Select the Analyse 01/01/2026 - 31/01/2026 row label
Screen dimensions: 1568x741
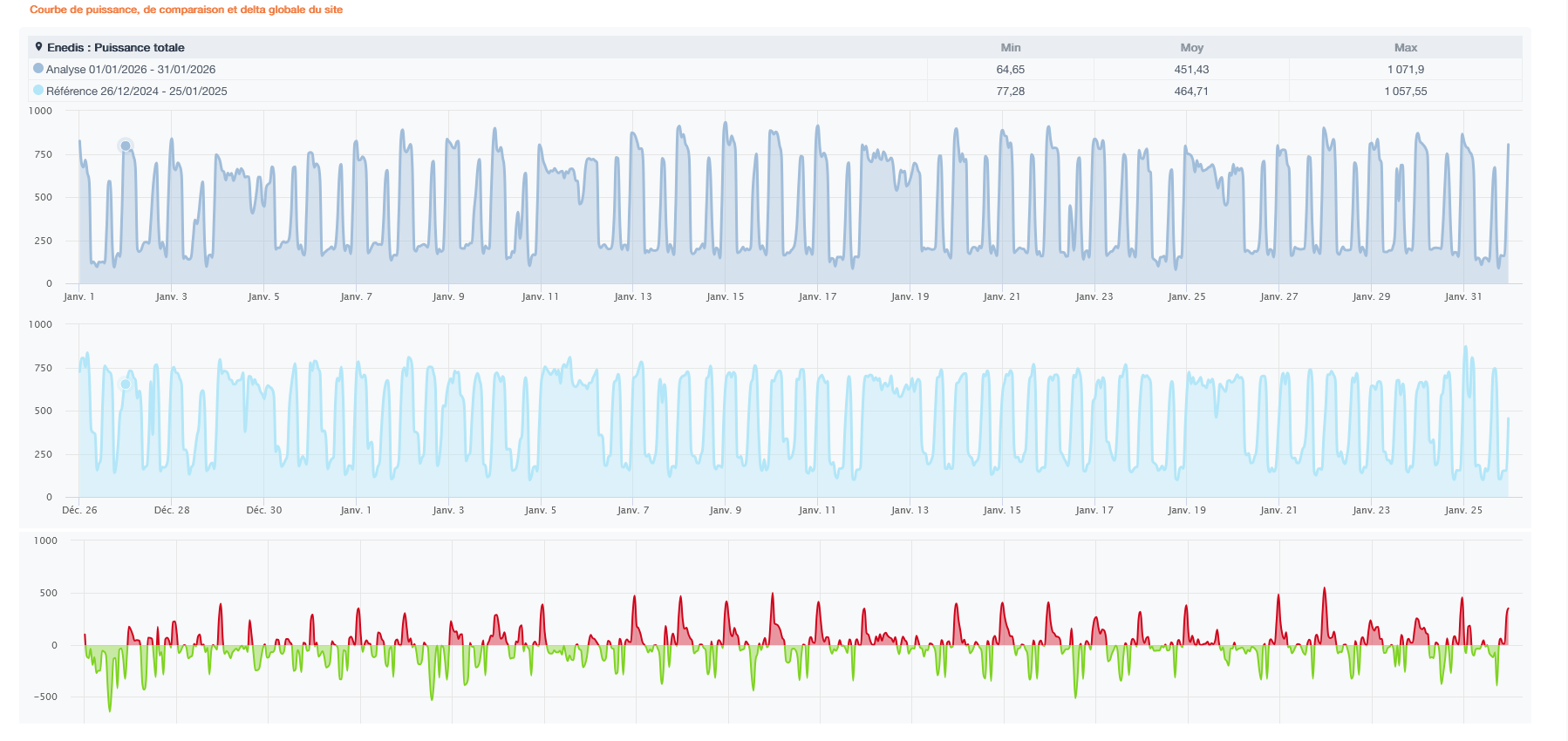[131, 70]
